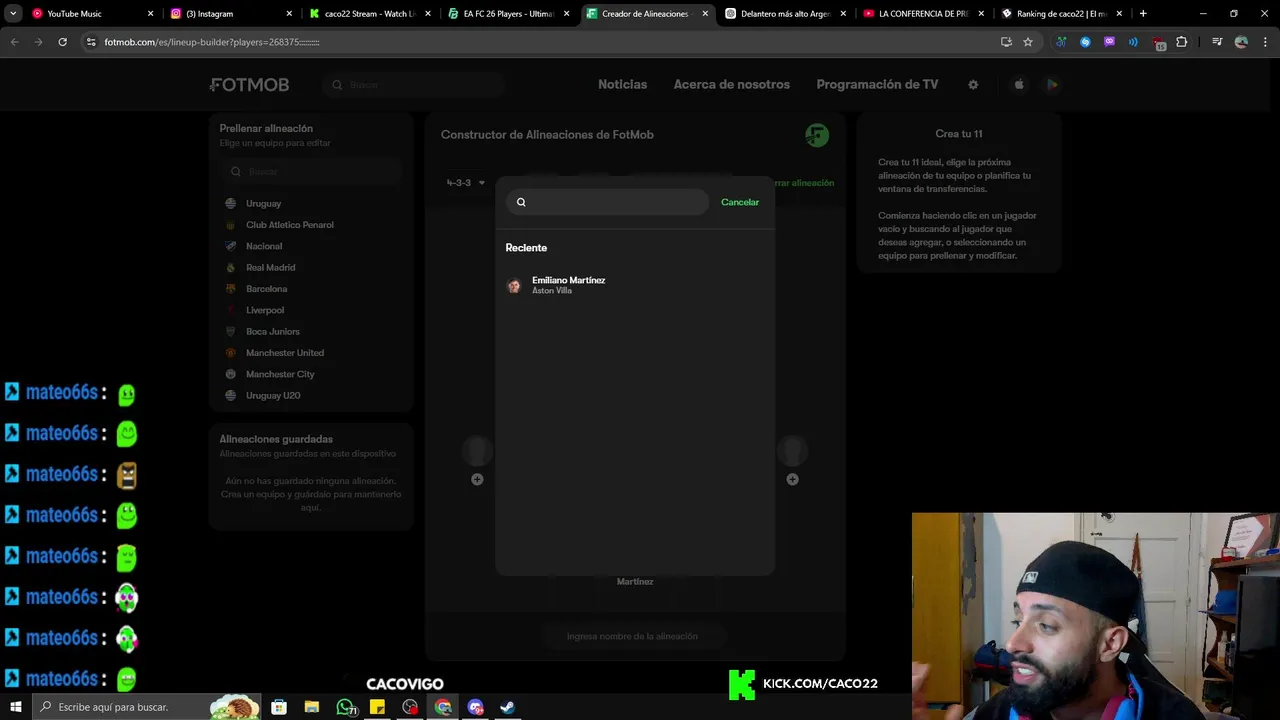Click the Martínez goalkeeper label on pitch
The width and height of the screenshot is (1280, 720).
pyautogui.click(x=635, y=582)
